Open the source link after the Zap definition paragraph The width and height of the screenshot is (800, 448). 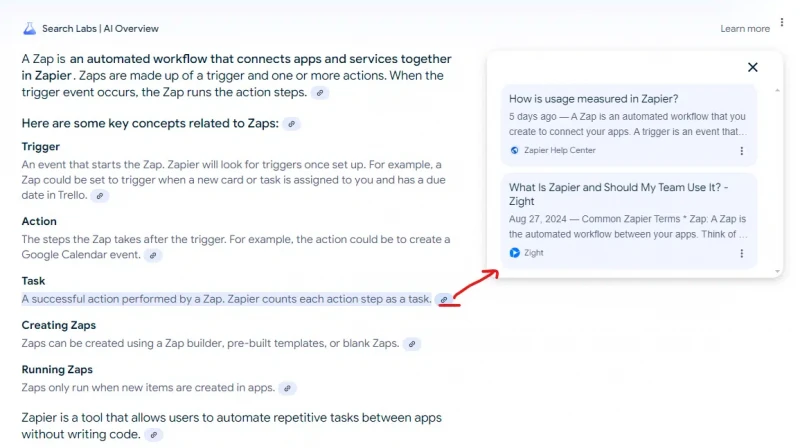tap(320, 93)
